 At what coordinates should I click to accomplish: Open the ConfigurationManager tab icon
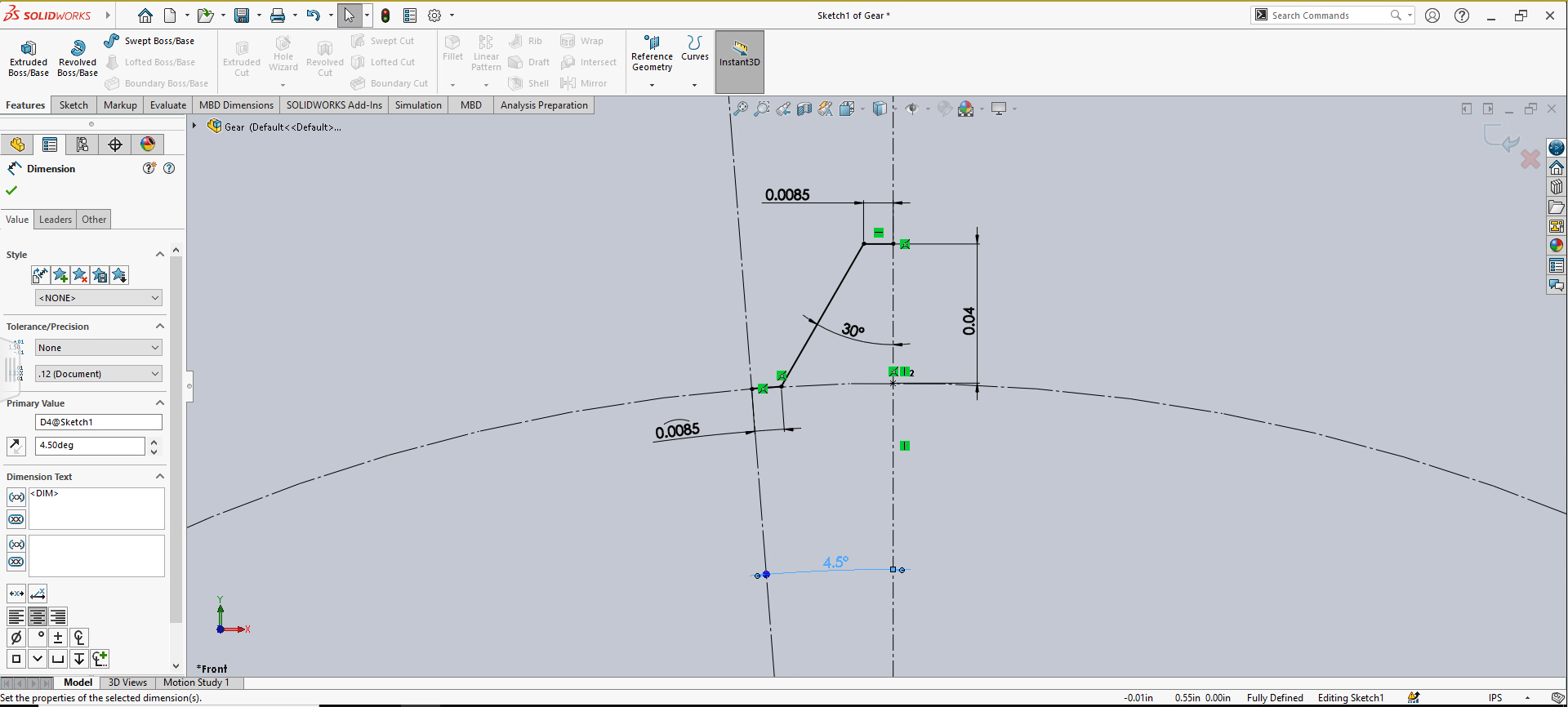82,145
